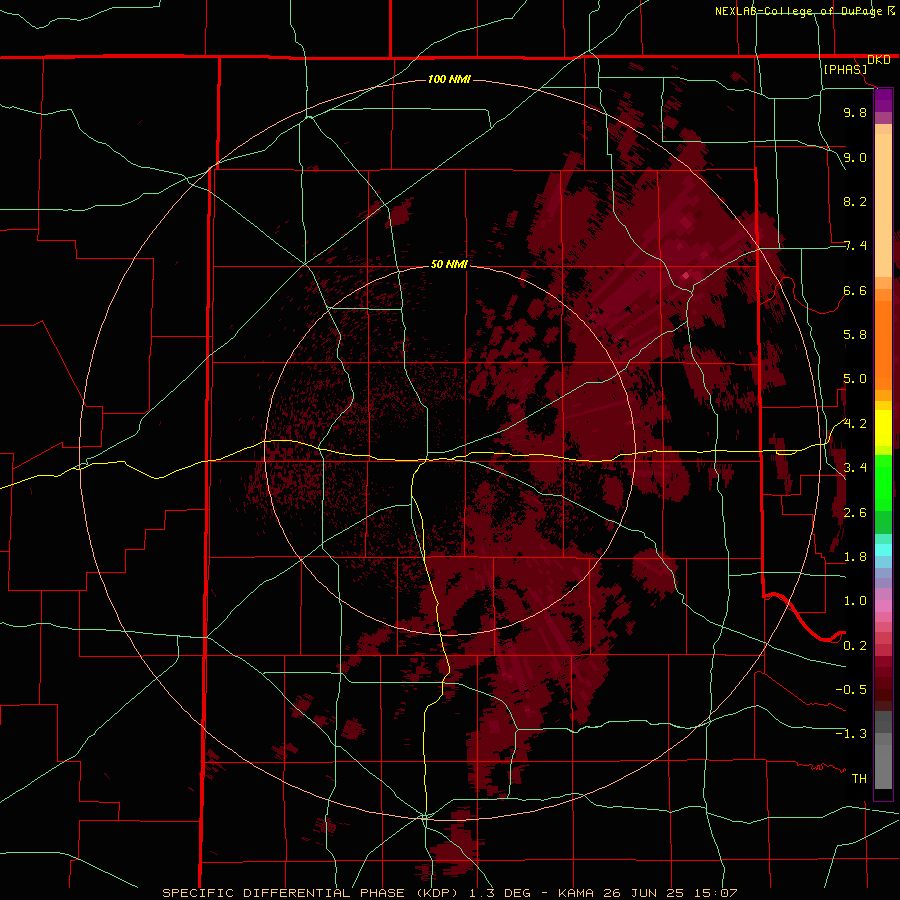This screenshot has height=900, width=900.
Task: Click the 3.4 scale value
Action: (855, 468)
